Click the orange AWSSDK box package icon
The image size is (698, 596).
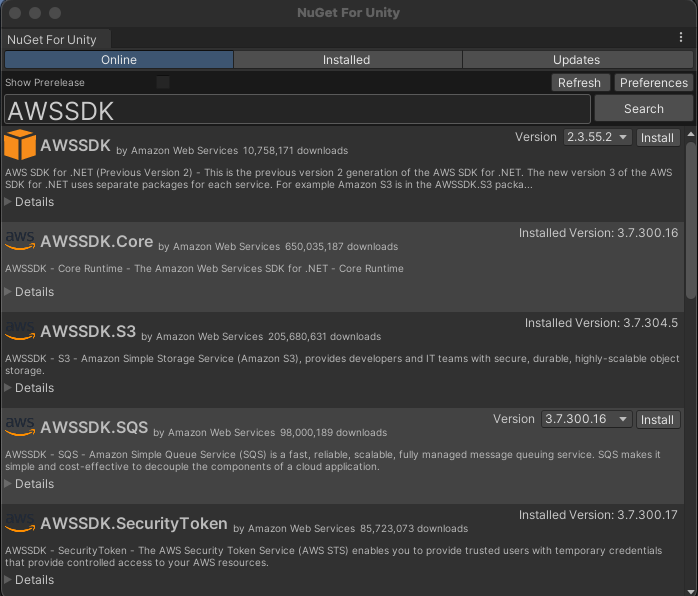click(20, 144)
